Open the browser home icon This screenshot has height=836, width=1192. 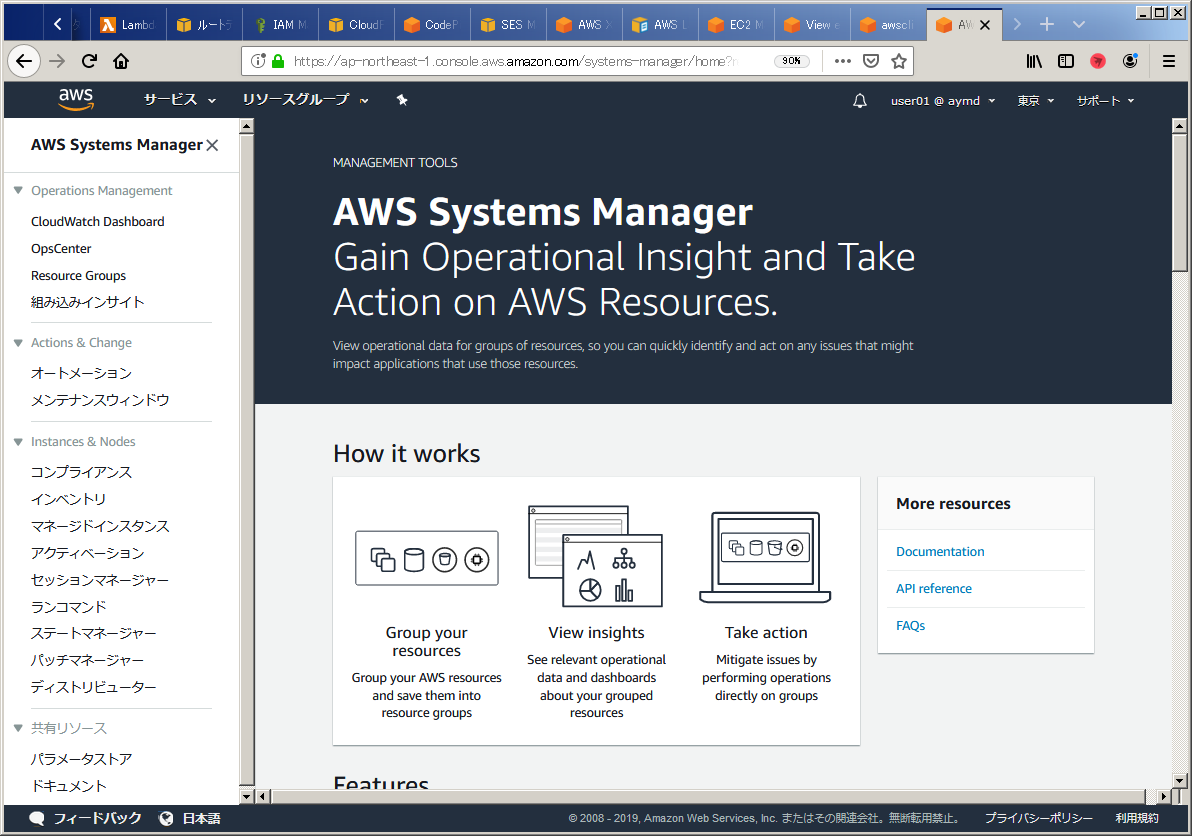click(121, 61)
